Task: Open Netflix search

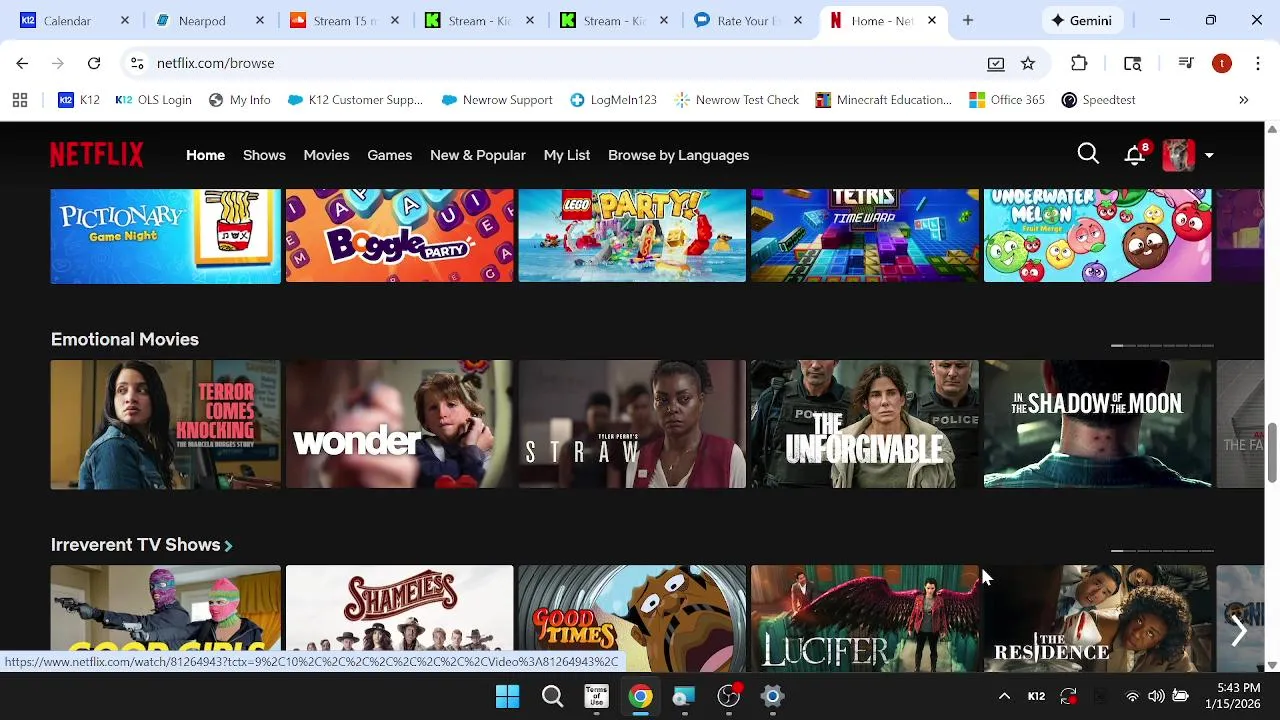Action: point(1088,154)
